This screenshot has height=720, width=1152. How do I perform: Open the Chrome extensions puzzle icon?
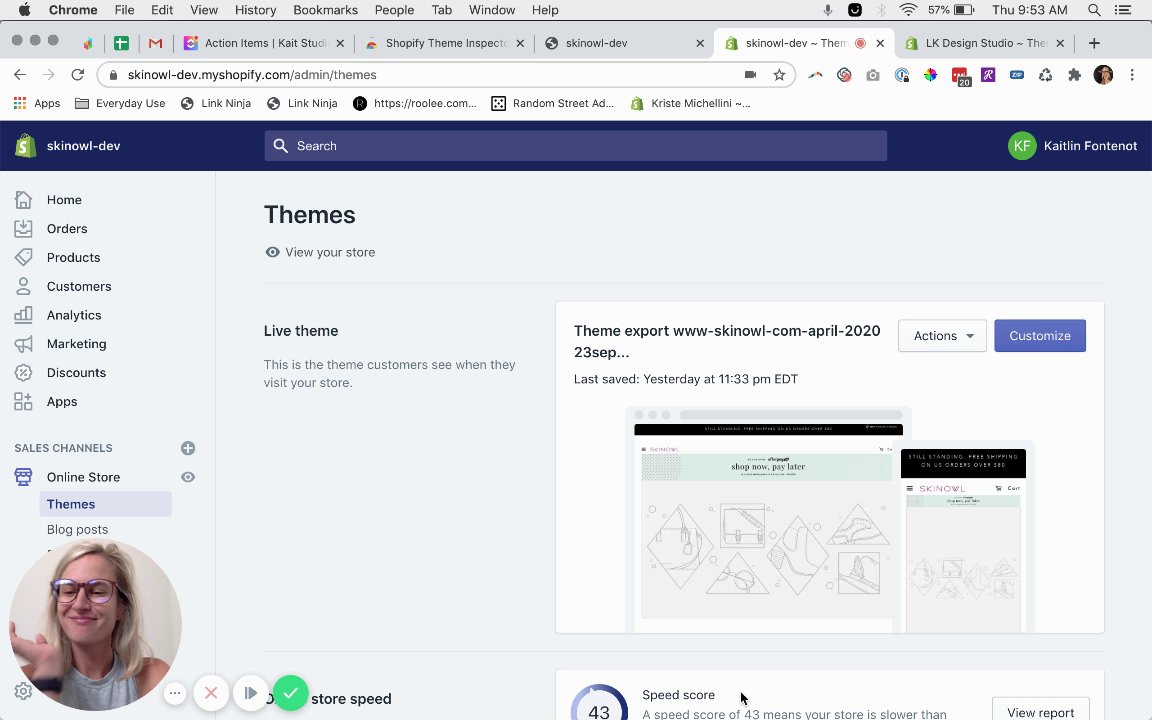[x=1074, y=74]
